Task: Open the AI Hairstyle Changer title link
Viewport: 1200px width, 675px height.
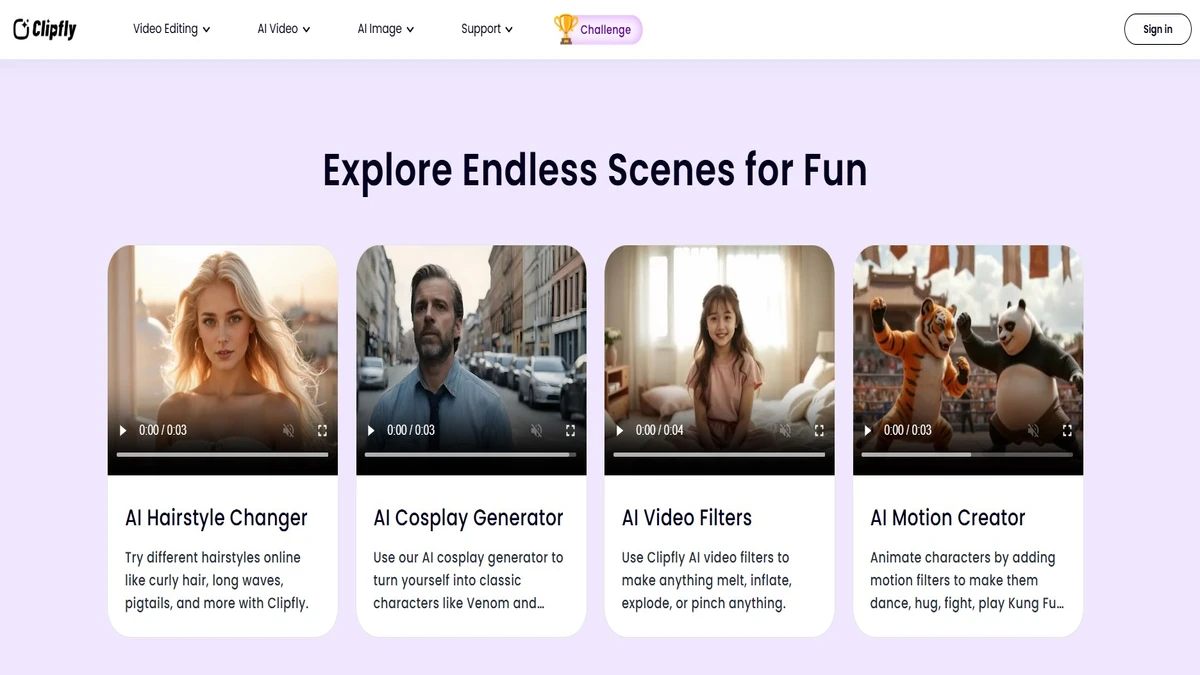Action: coord(216,518)
